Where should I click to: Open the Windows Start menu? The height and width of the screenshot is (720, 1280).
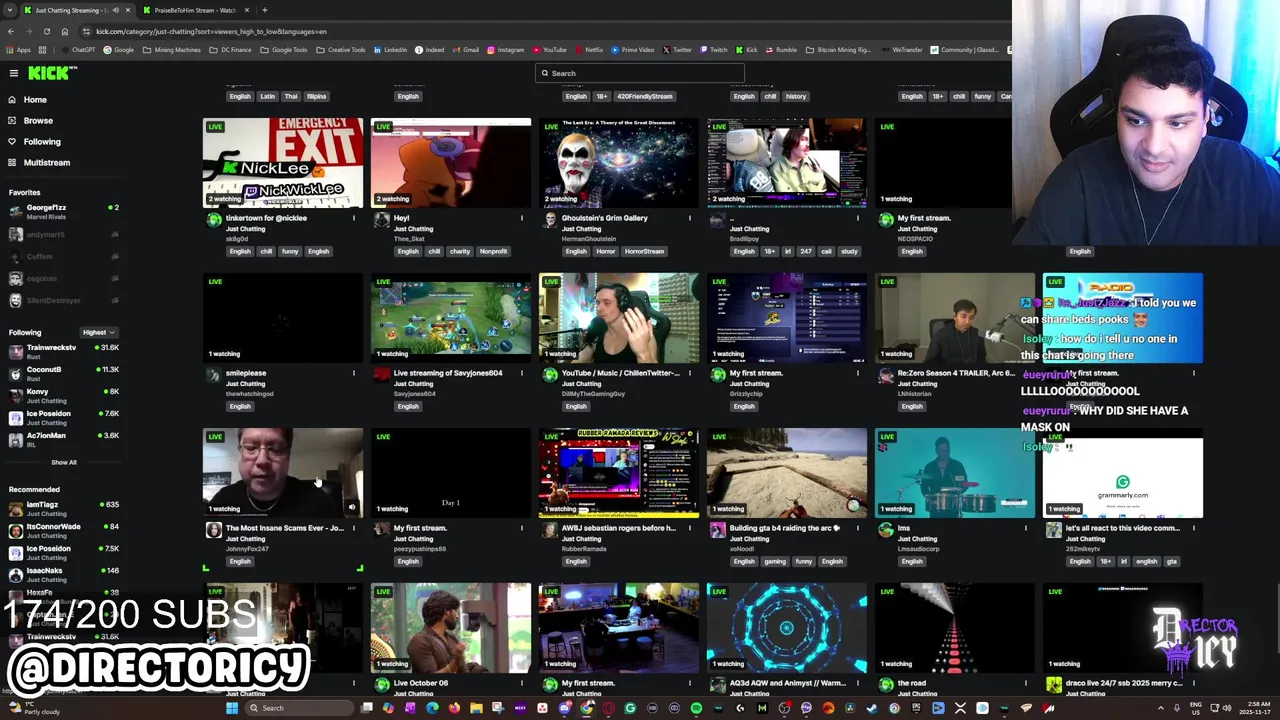(x=232, y=708)
